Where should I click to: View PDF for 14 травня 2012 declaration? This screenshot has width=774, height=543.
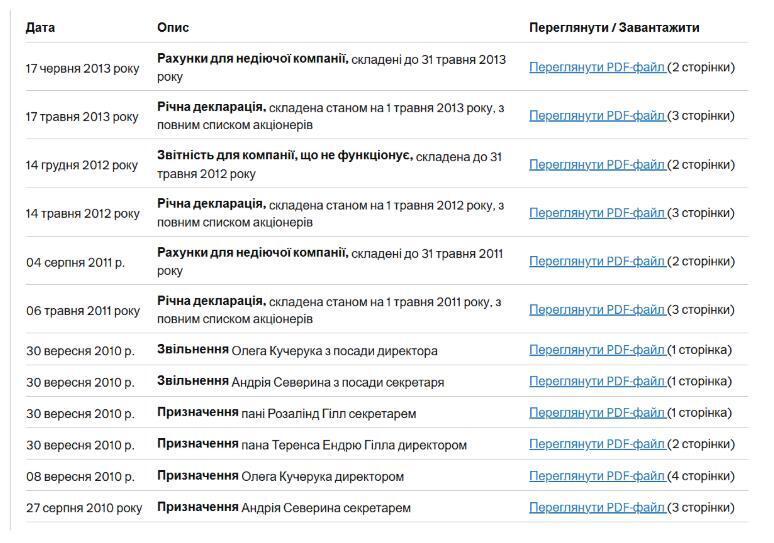(x=596, y=213)
